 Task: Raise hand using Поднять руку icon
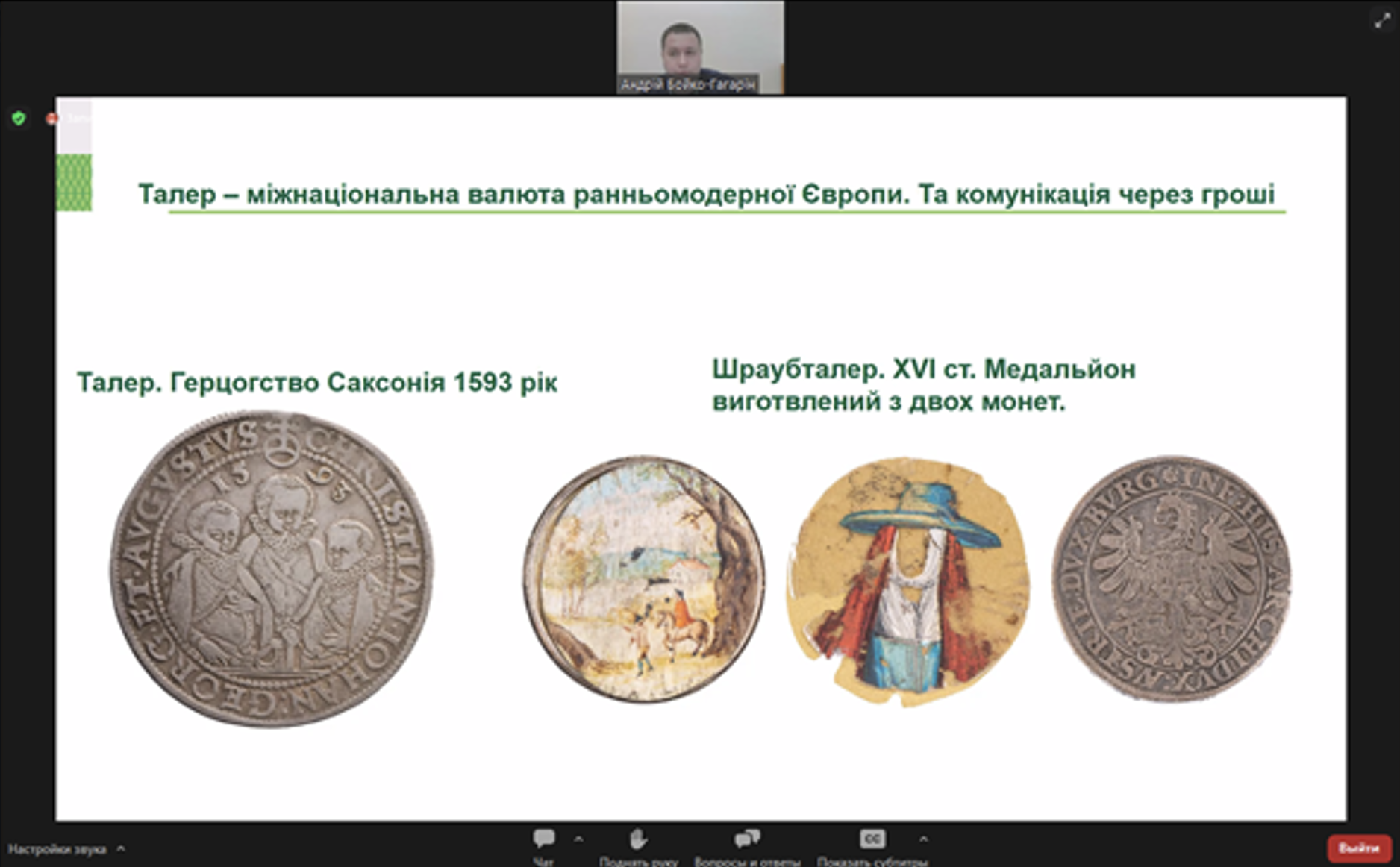click(x=638, y=839)
